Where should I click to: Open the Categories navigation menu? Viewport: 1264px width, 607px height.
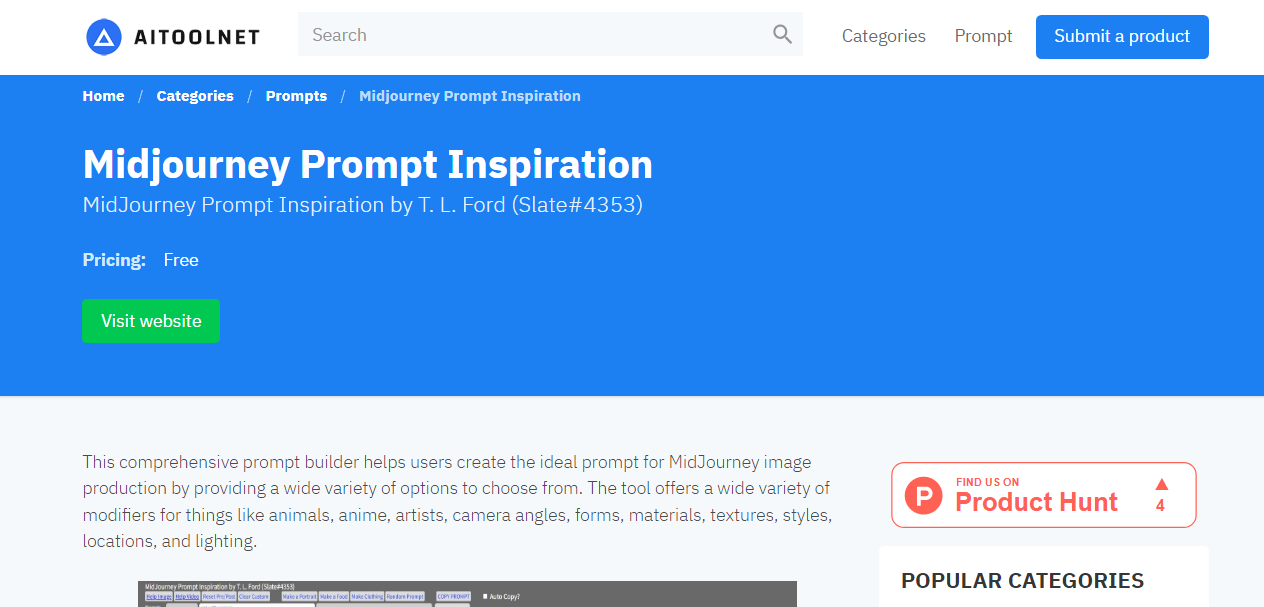pyautogui.click(x=883, y=36)
